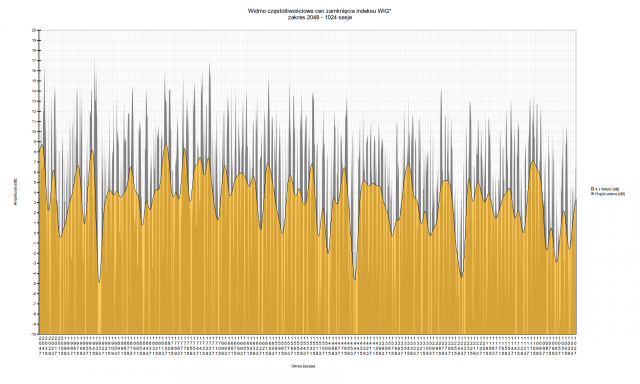Click the 10 tick label on amplitude axis
640x384 pixels.
(x=34, y=131)
